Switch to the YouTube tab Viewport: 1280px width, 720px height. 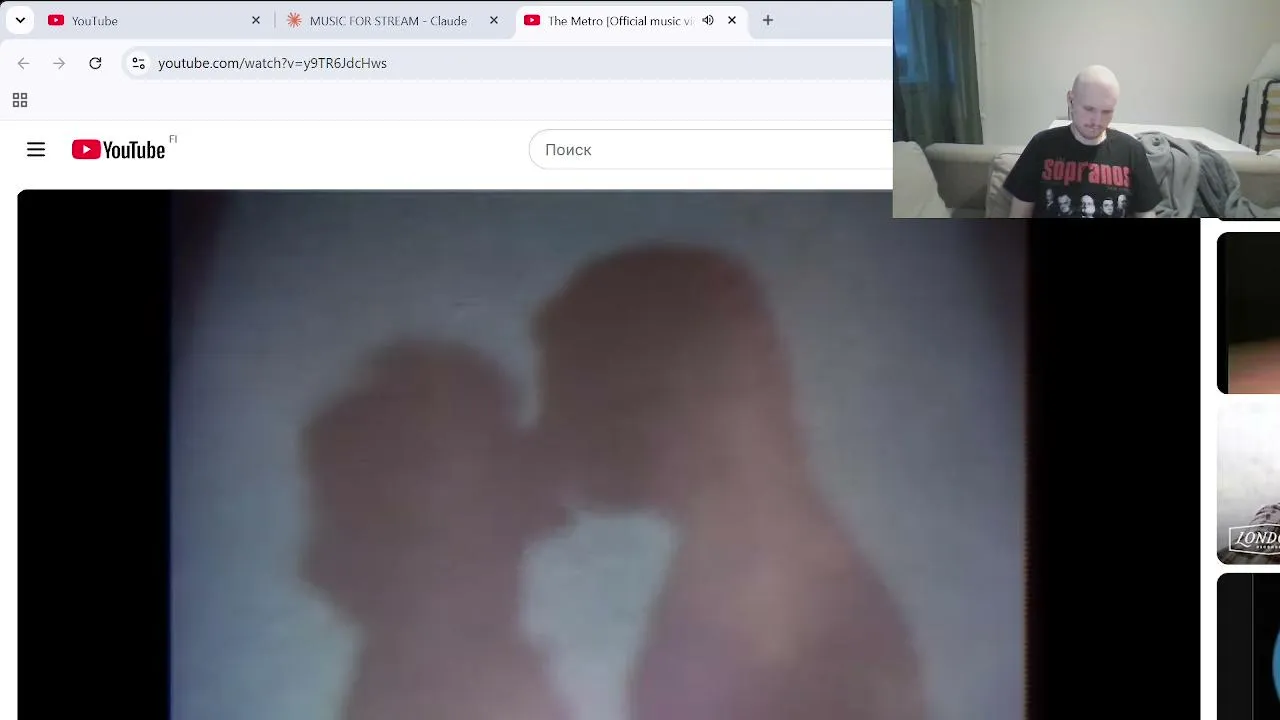[x=154, y=20]
